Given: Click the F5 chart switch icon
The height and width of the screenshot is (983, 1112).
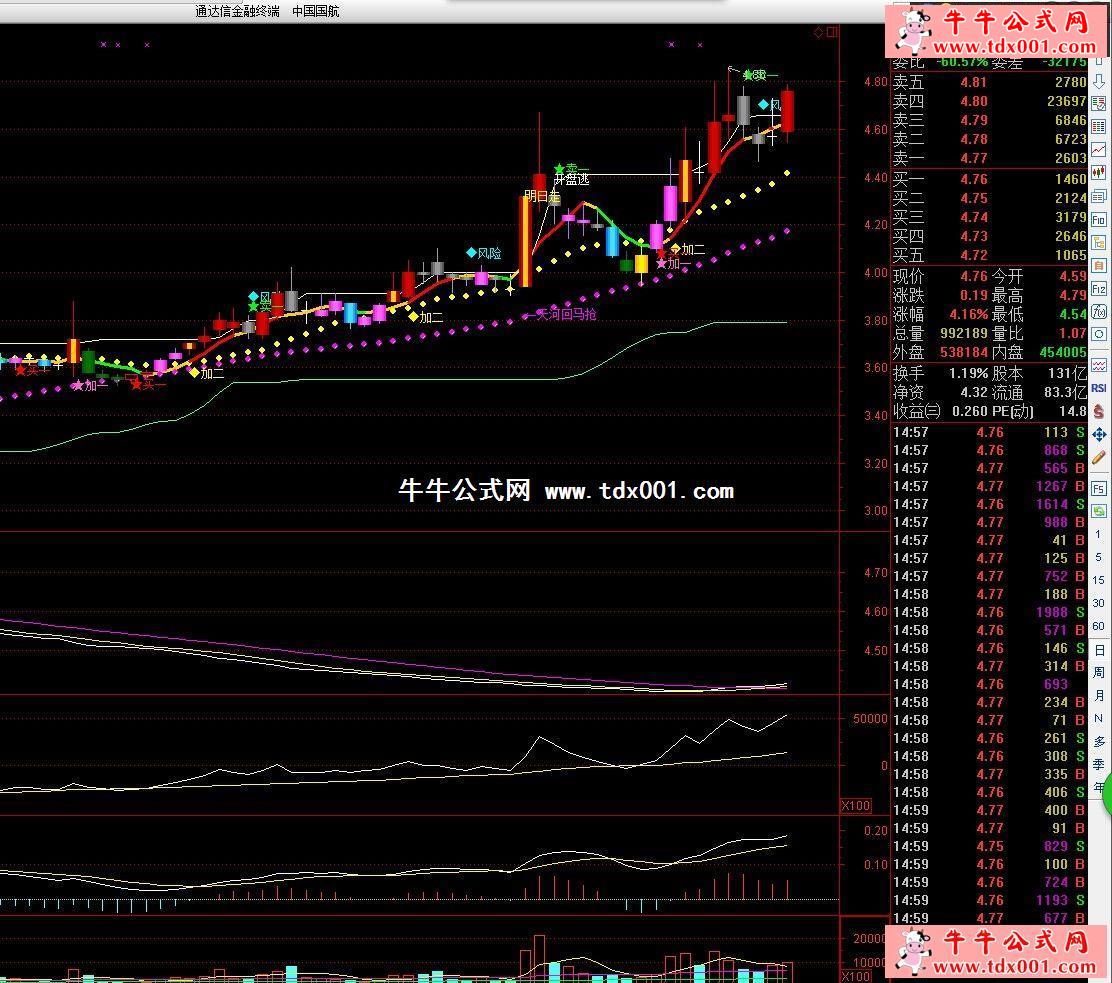Looking at the screenshot, I should pyautogui.click(x=1099, y=488).
